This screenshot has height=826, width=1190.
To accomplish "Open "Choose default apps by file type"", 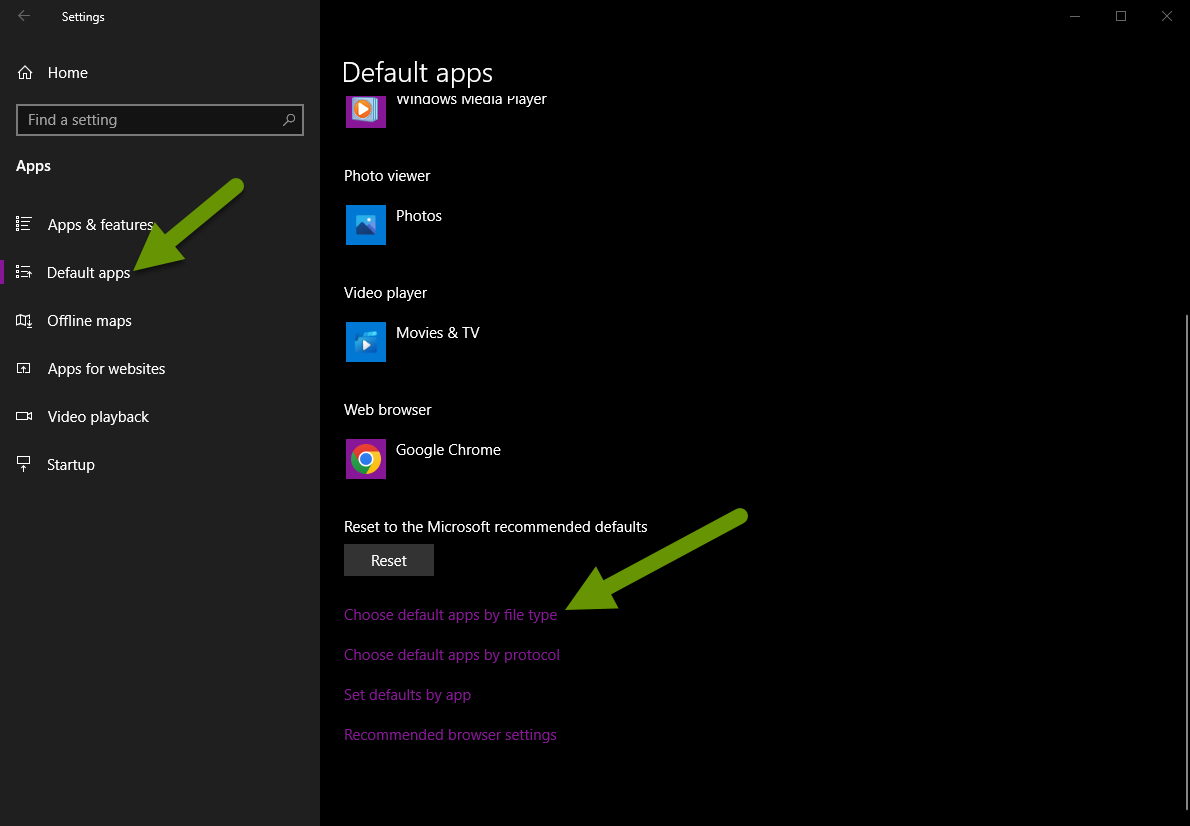I will click(x=450, y=614).
